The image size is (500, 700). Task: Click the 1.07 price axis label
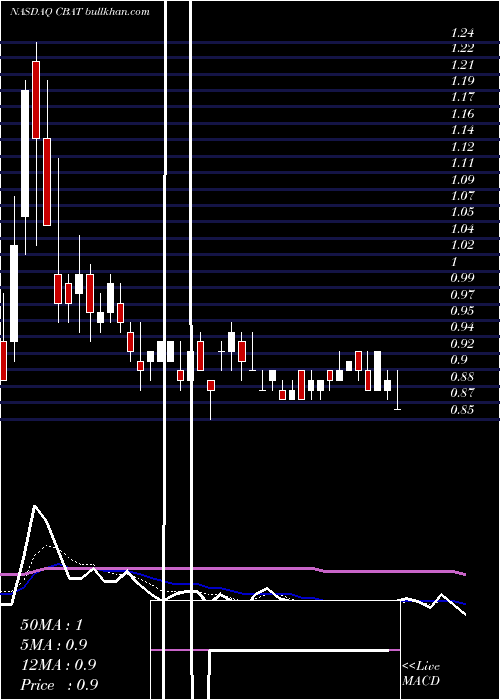pos(462,196)
